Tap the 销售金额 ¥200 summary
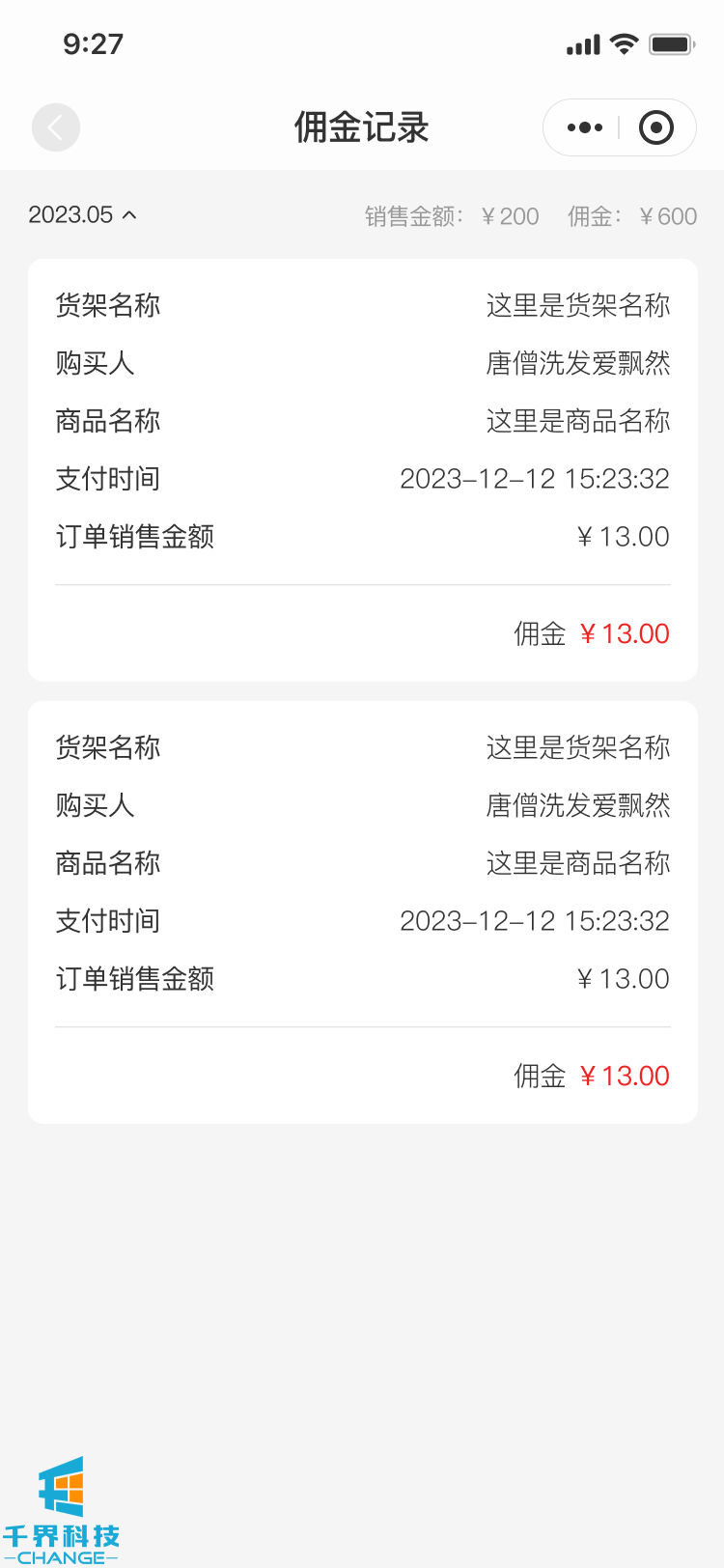724x1568 pixels. tap(452, 216)
